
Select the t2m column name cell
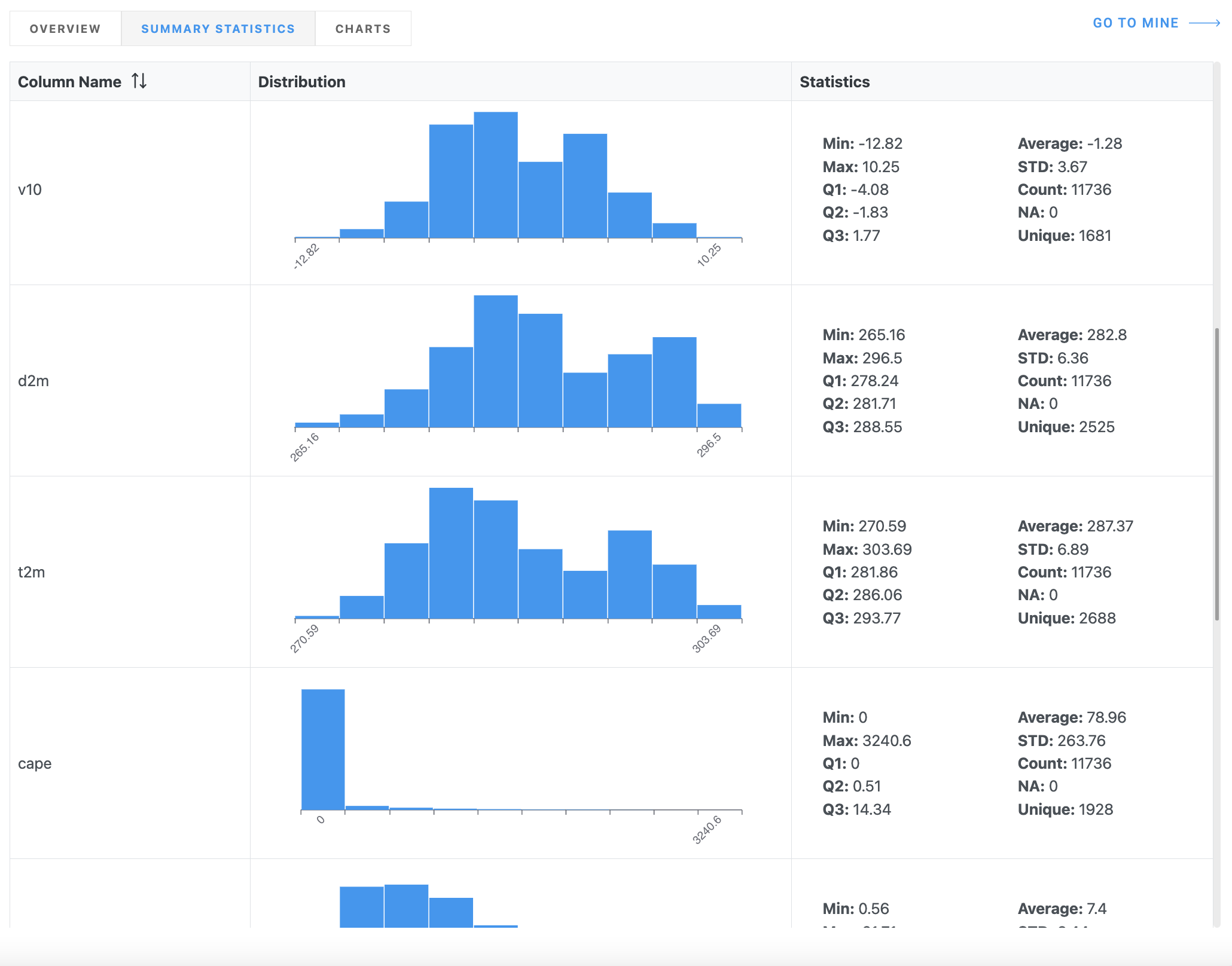(32, 573)
